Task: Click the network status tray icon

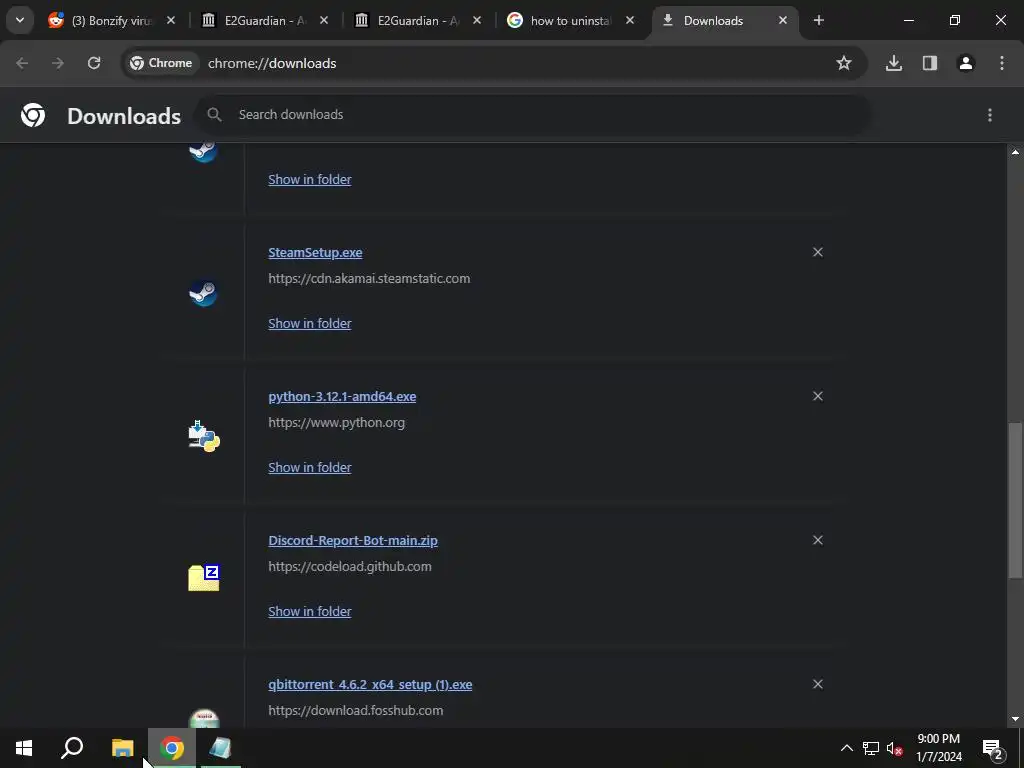Action: click(871, 748)
